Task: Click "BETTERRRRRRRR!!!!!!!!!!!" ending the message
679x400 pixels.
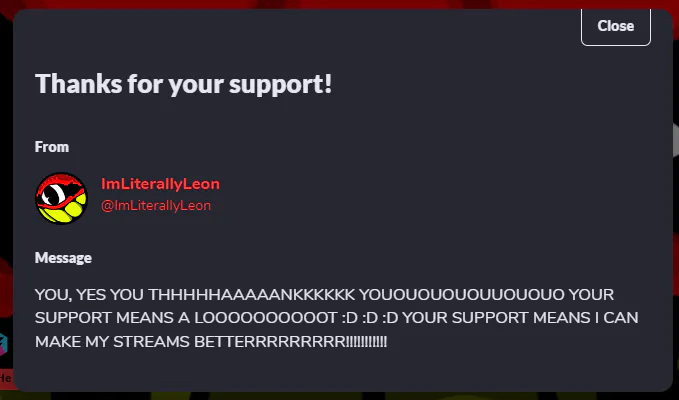Action: [291, 342]
